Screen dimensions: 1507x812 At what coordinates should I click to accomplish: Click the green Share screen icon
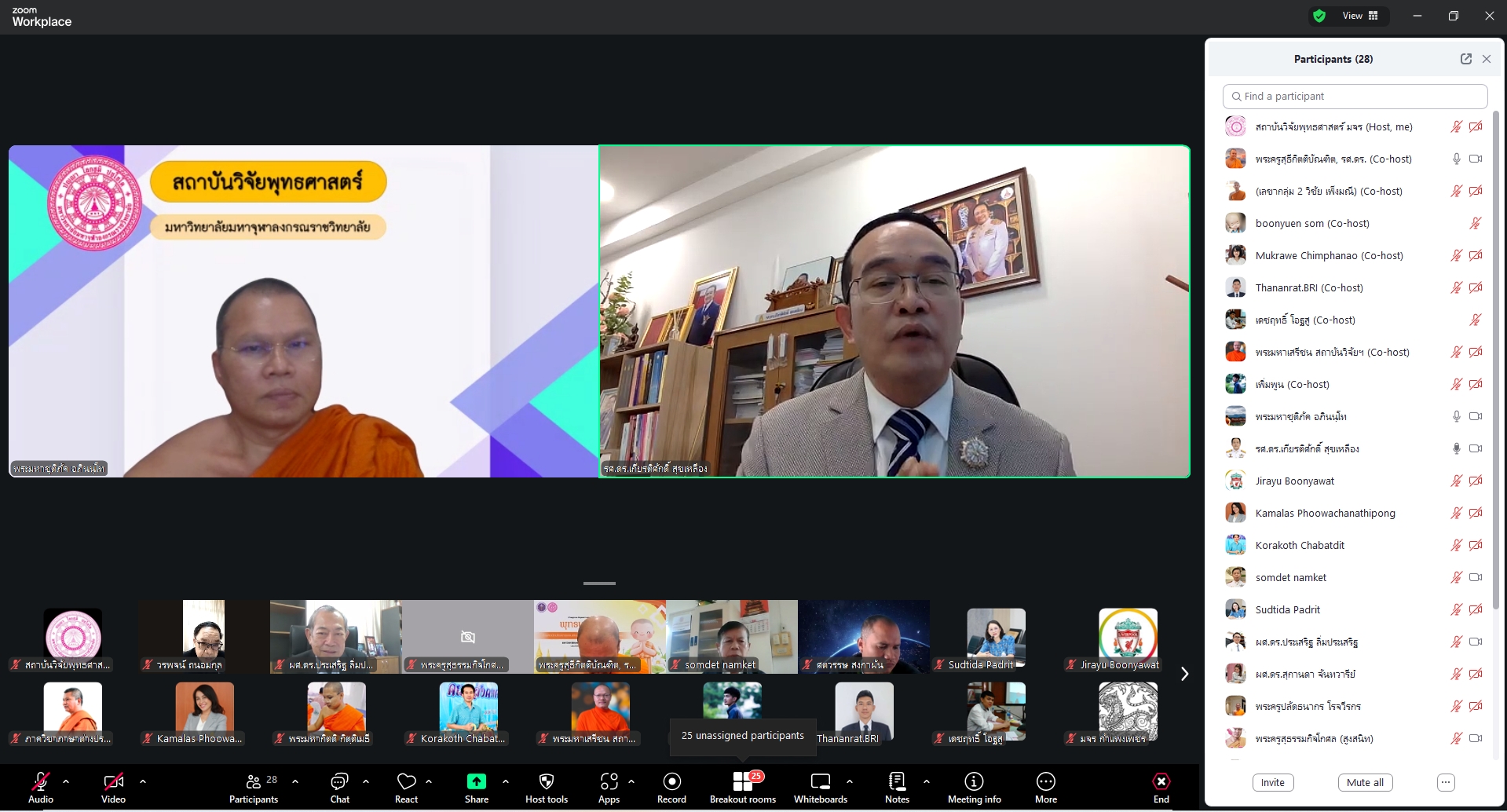[476, 781]
